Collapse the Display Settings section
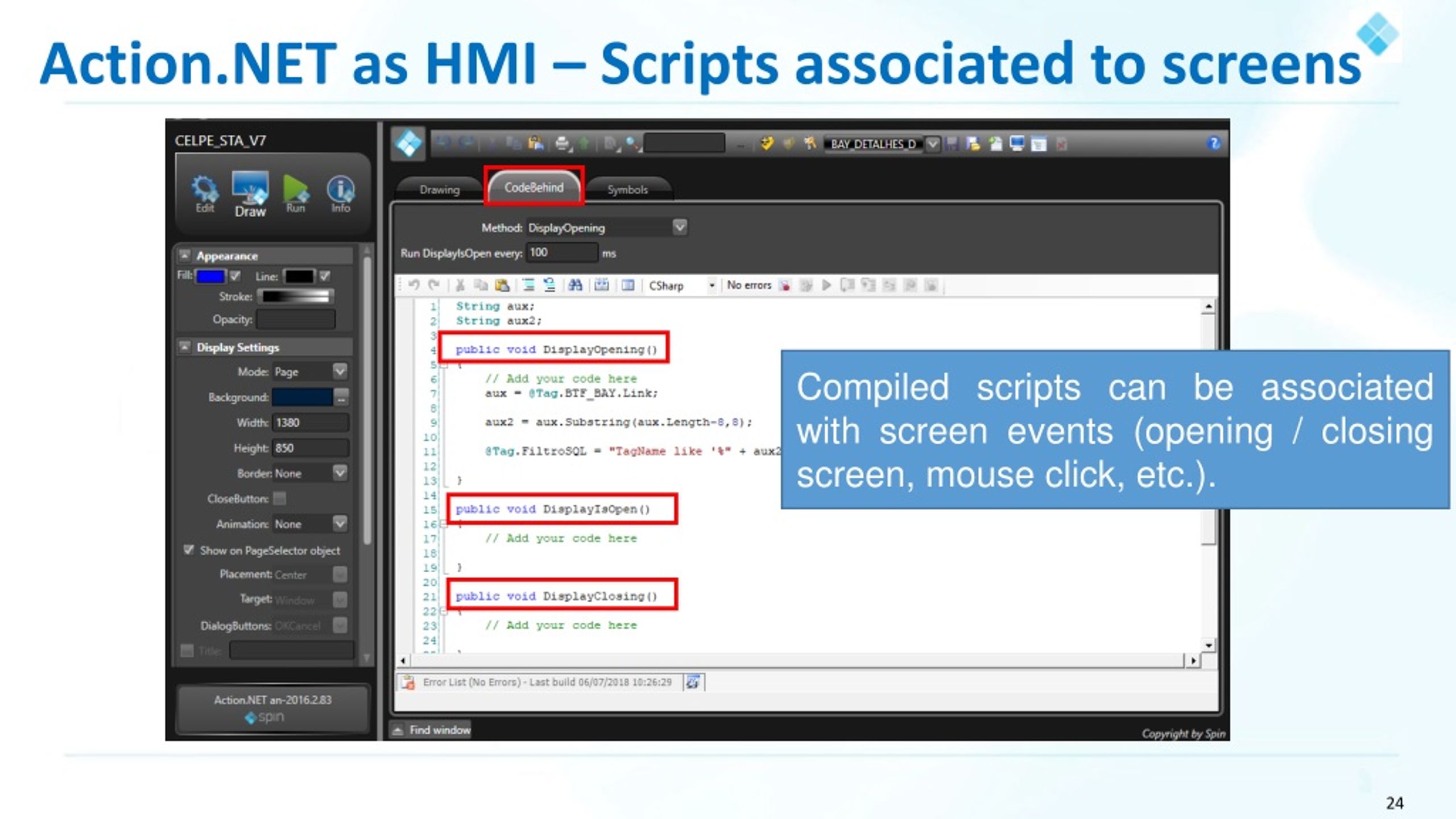Image resolution: width=1456 pixels, height=819 pixels. [x=184, y=346]
